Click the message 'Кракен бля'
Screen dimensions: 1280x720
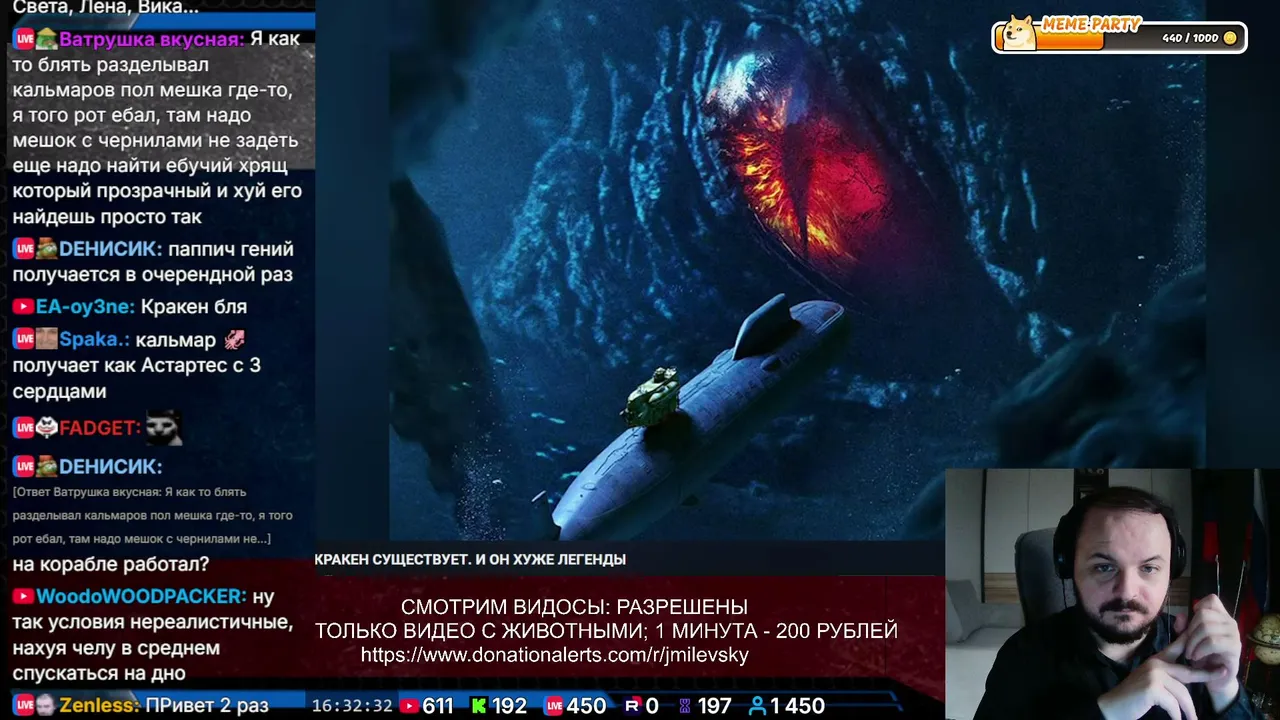[x=194, y=307]
